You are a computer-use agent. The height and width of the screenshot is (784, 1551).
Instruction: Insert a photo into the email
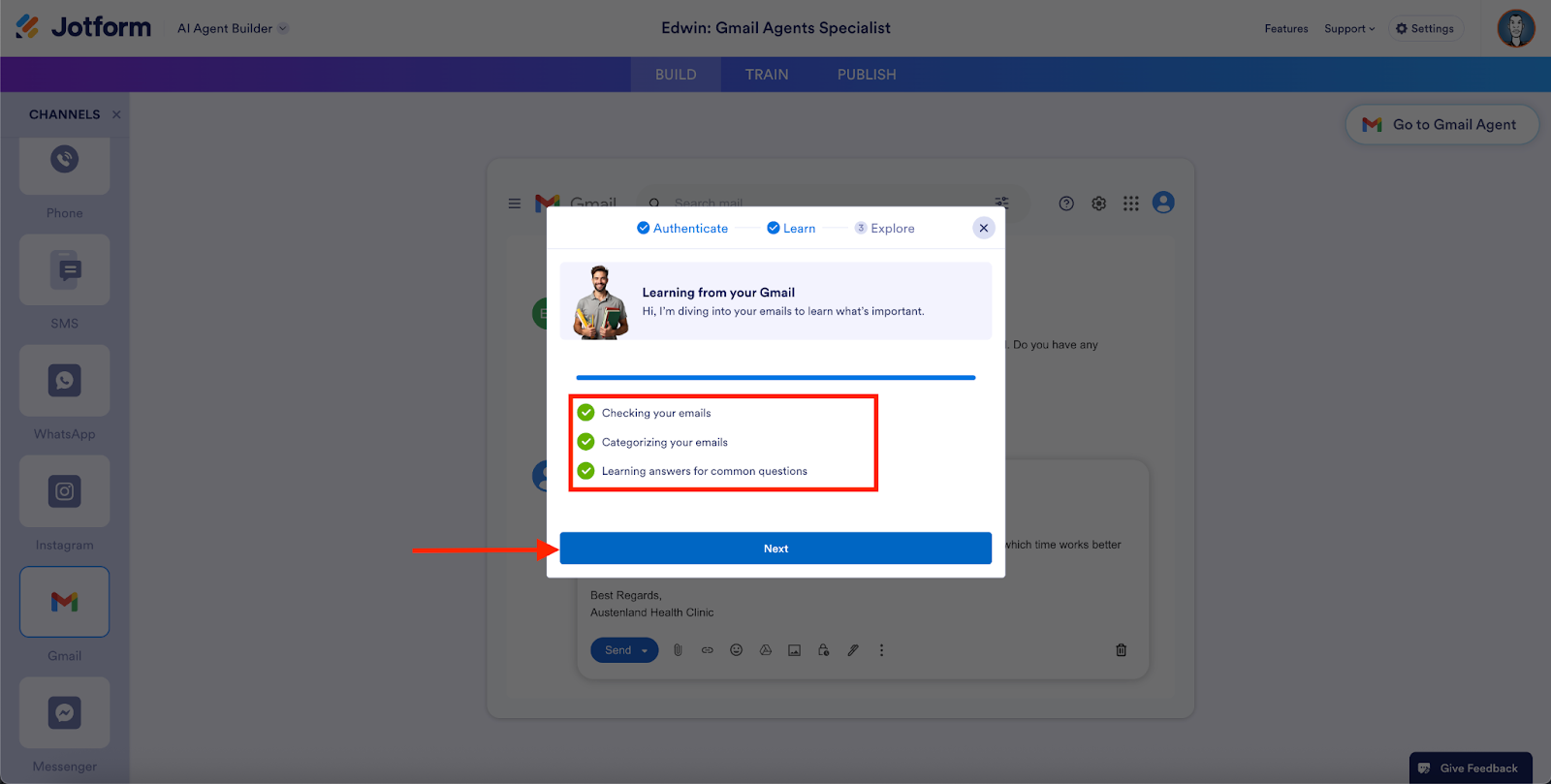click(x=795, y=650)
